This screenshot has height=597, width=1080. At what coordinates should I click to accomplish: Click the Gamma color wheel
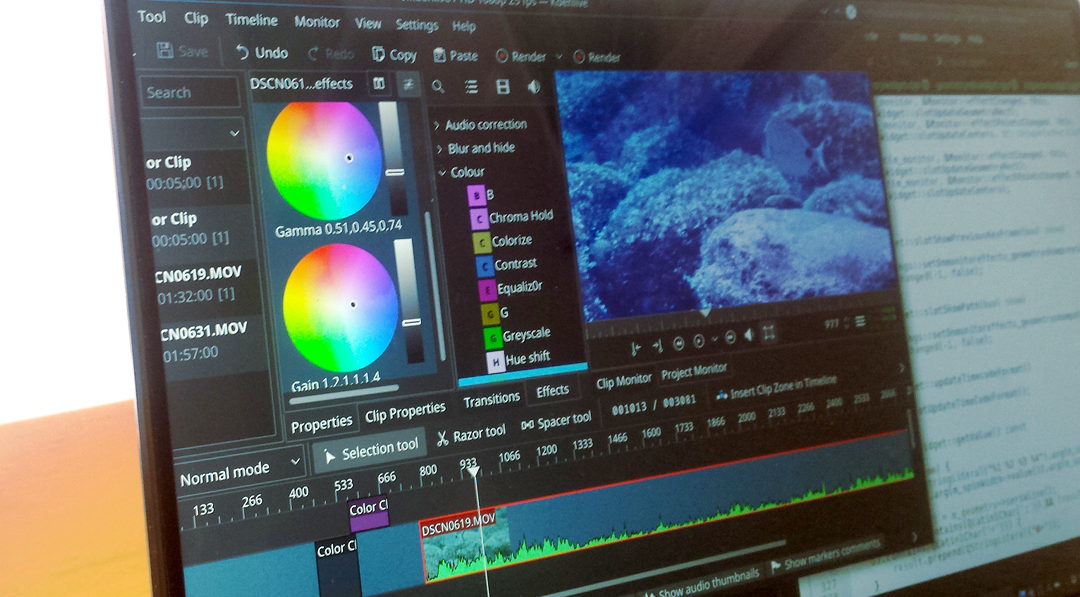325,160
